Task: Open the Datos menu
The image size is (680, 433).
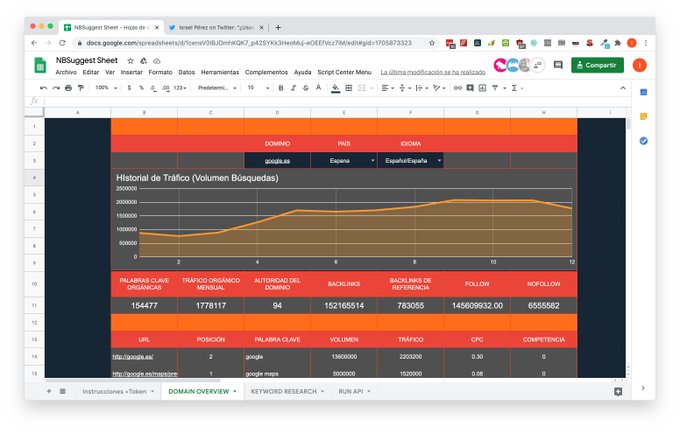Action: click(x=186, y=72)
